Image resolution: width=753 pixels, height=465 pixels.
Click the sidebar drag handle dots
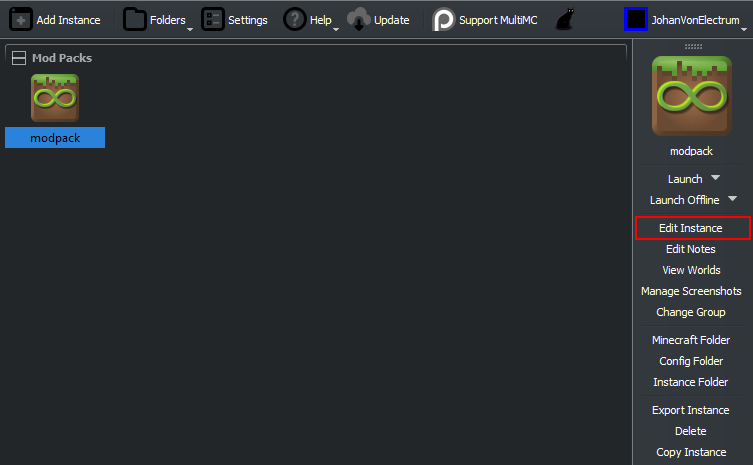[693, 47]
